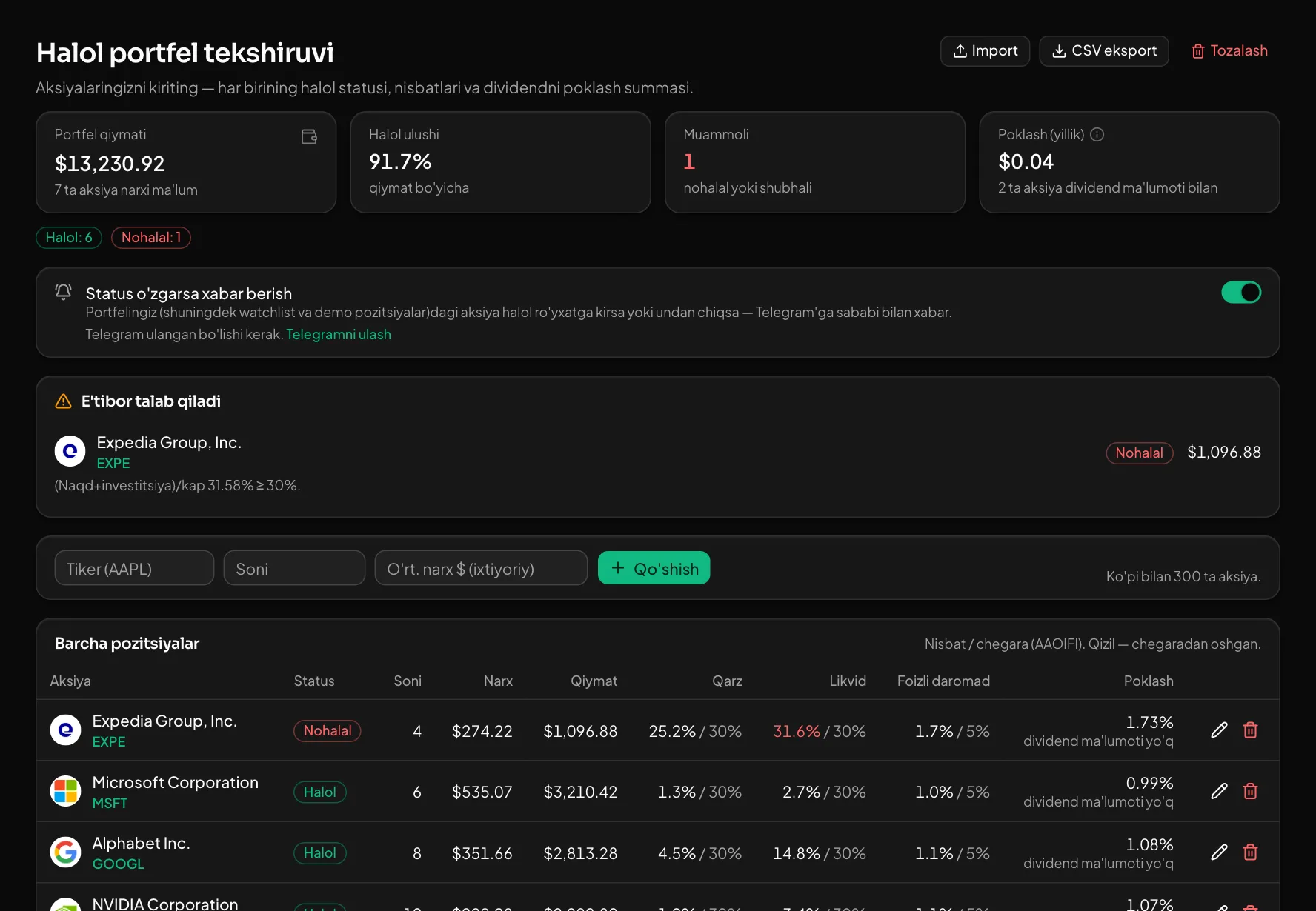Click the $3,210.42 value in Microsoft row

[x=580, y=792]
